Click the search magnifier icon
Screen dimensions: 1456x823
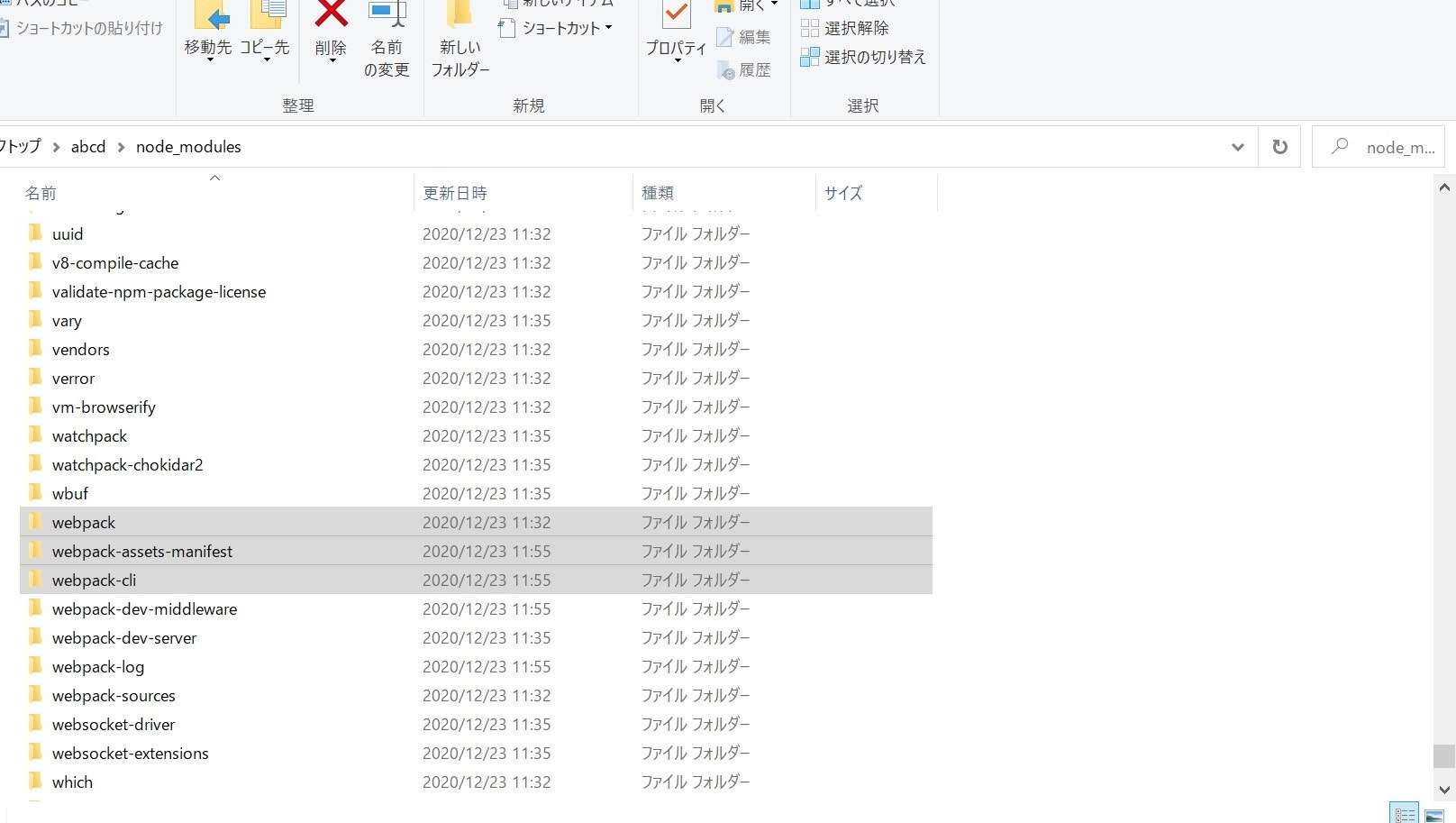tap(1340, 146)
